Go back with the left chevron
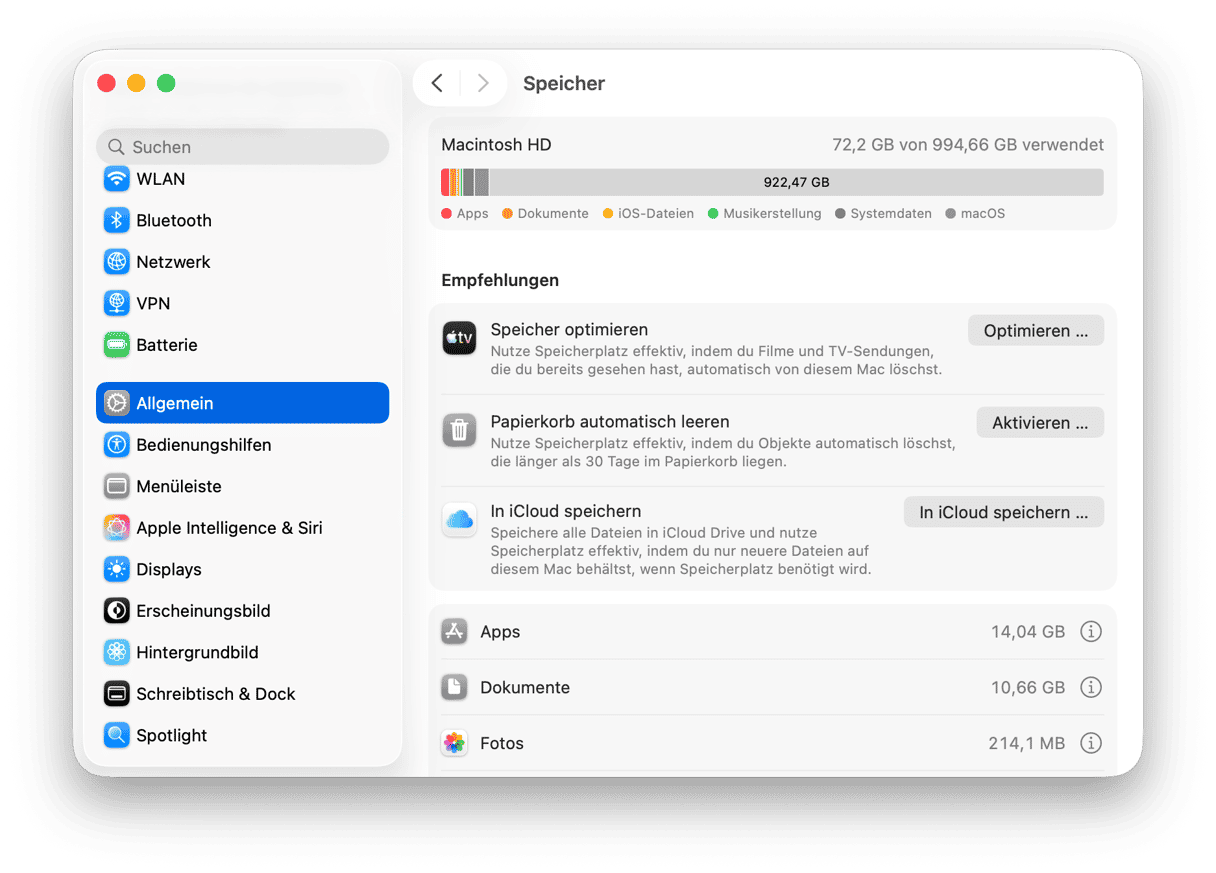 pyautogui.click(x=437, y=83)
